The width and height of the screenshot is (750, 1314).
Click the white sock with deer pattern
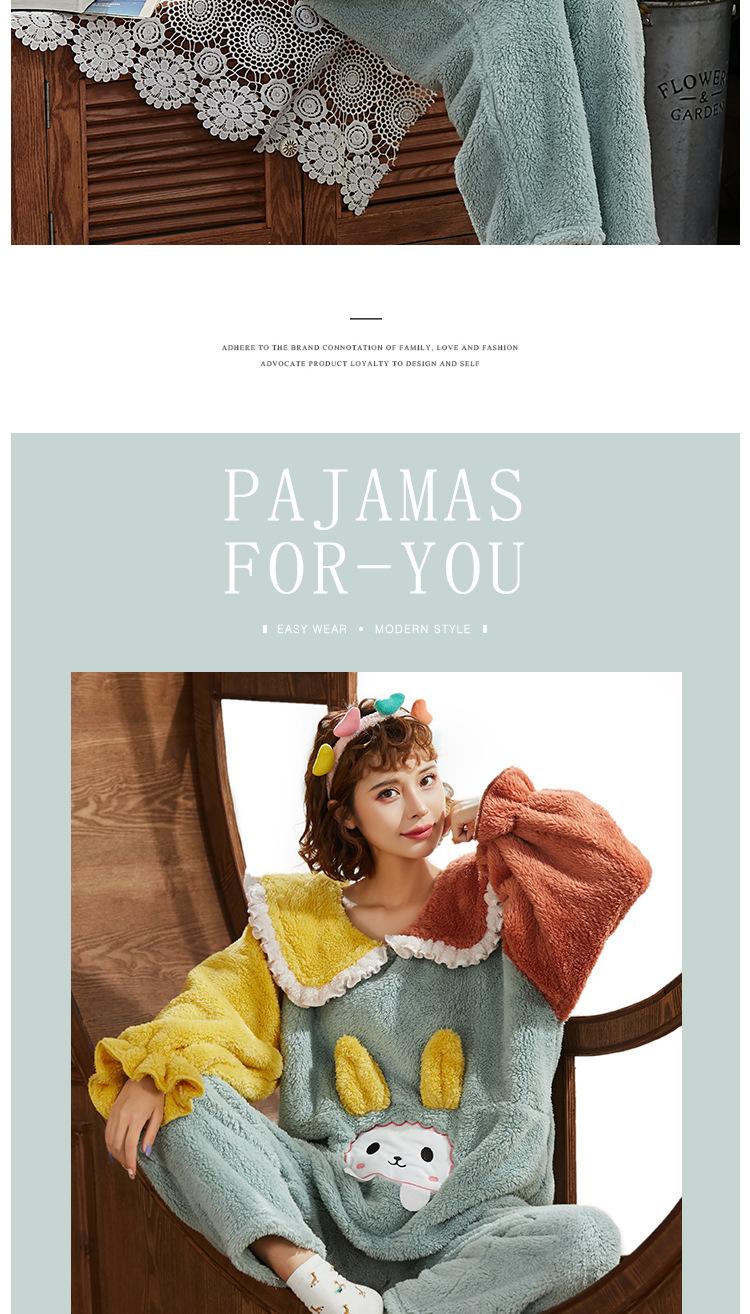(332, 1288)
